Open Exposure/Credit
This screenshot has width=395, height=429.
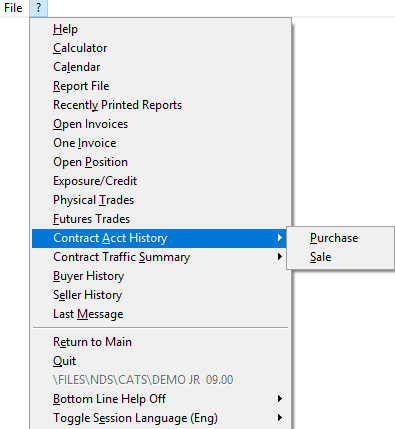[x=159, y=181]
